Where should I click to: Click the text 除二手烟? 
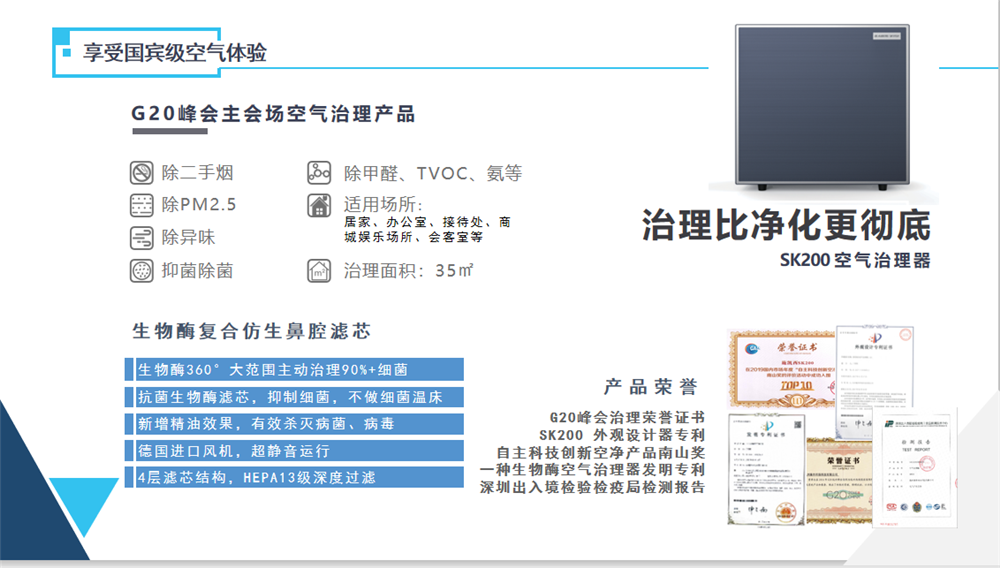point(198,173)
